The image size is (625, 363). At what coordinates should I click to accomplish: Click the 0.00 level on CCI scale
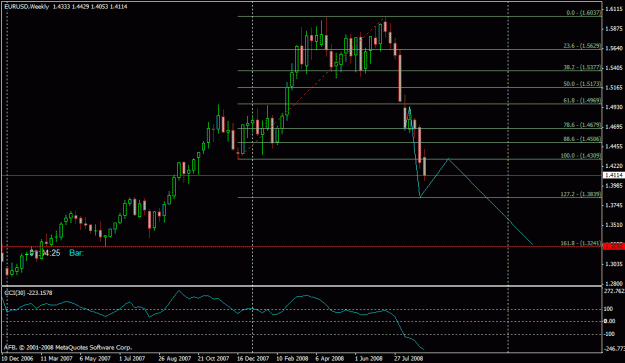609,321
